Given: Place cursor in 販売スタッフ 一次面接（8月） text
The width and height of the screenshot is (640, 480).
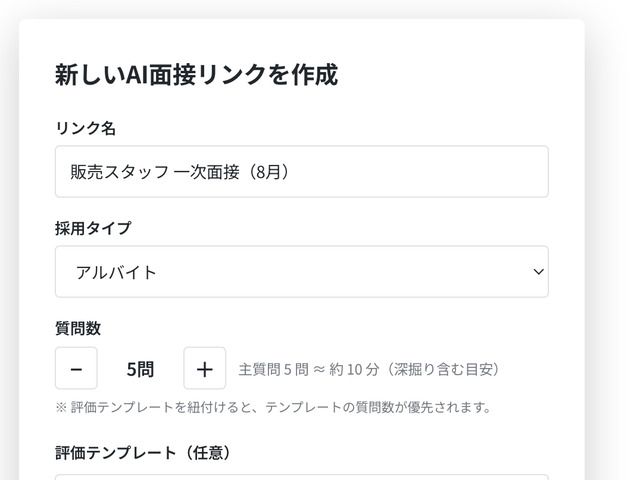Looking at the screenshot, I should click(x=180, y=172).
